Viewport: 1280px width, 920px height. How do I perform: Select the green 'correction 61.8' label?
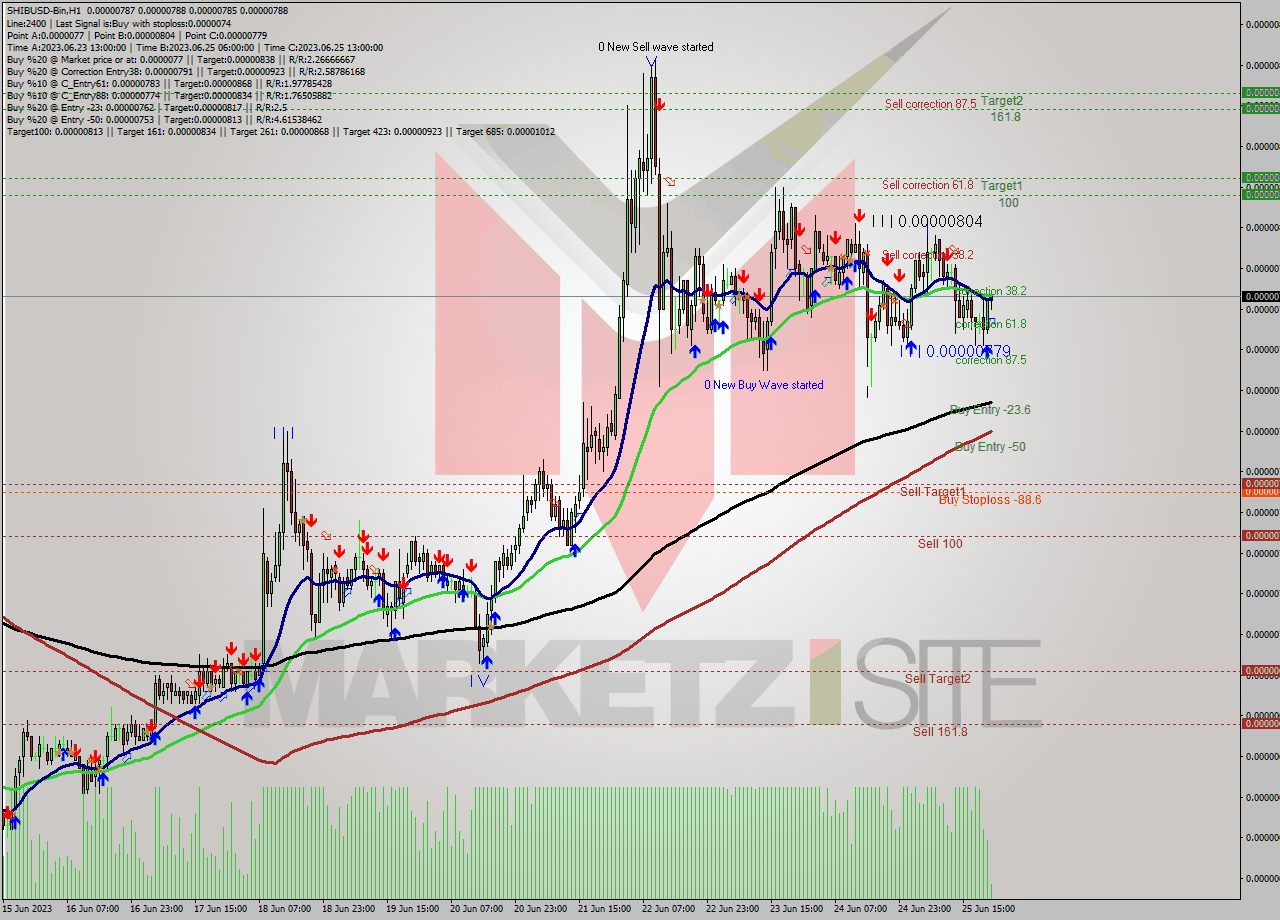[990, 324]
